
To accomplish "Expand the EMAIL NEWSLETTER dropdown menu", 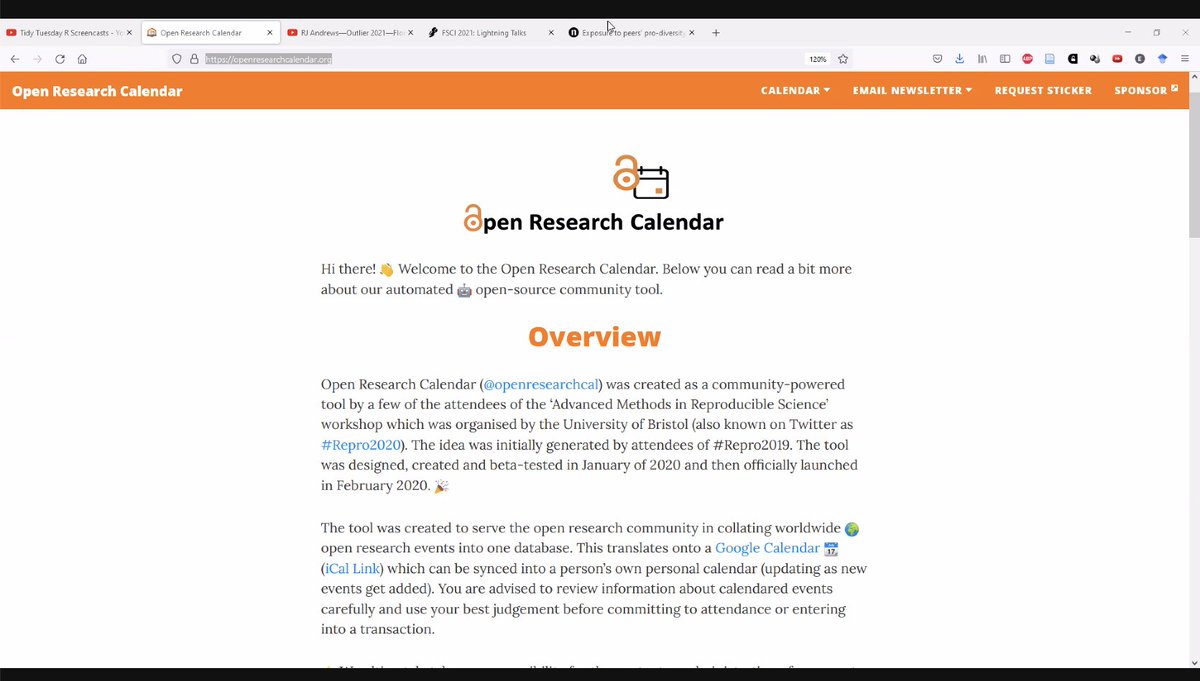I will click(x=913, y=91).
